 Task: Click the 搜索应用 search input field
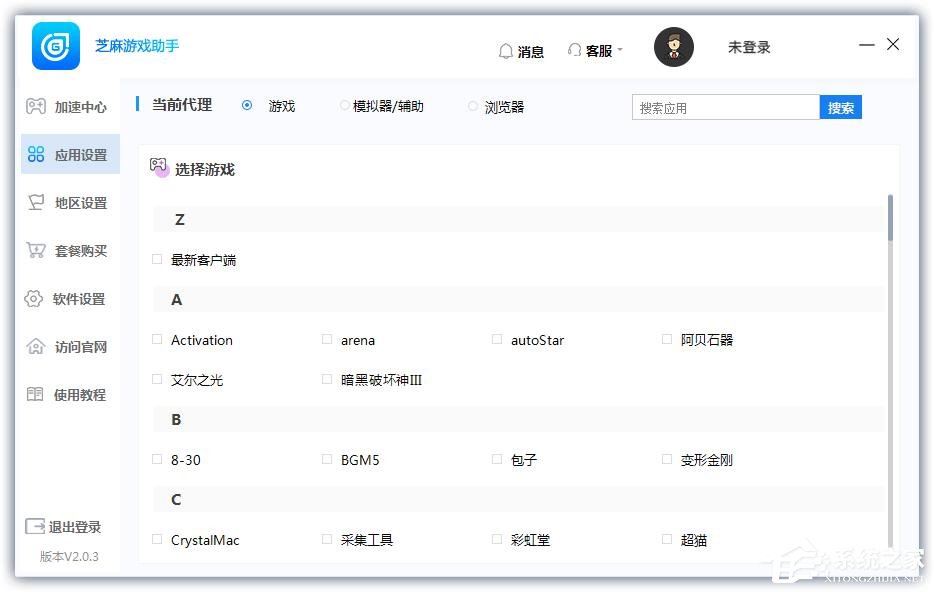point(725,108)
